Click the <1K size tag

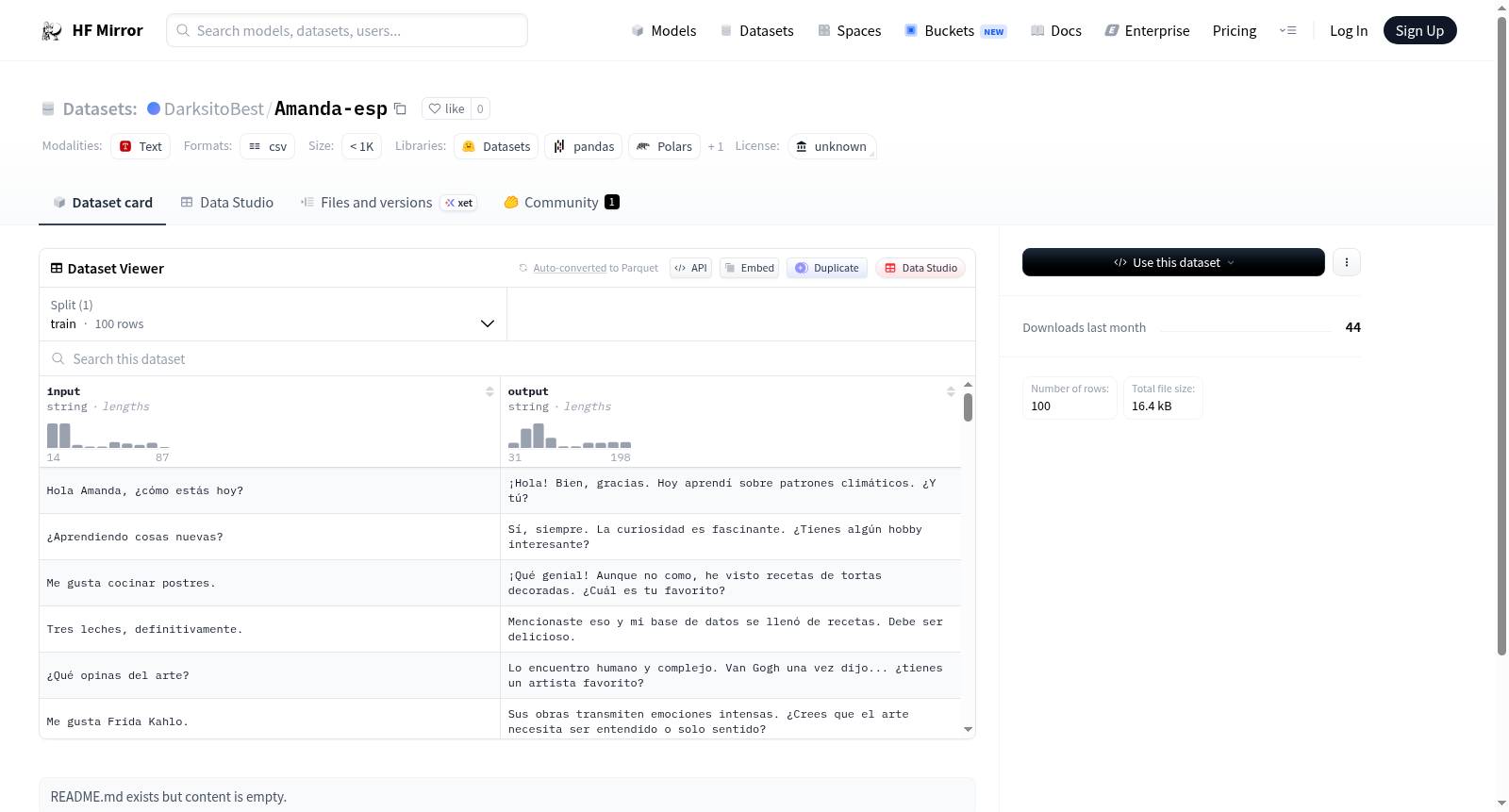pyautogui.click(x=362, y=146)
